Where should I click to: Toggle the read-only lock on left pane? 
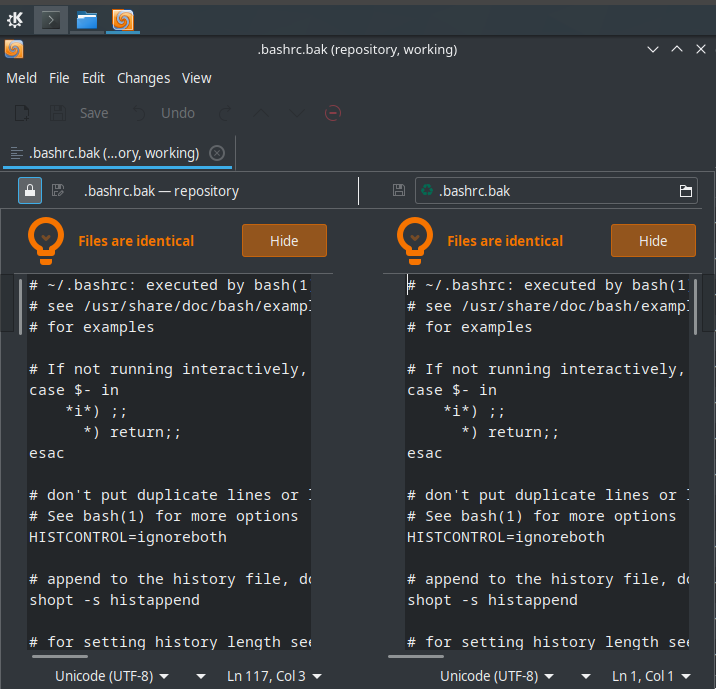[x=30, y=190]
